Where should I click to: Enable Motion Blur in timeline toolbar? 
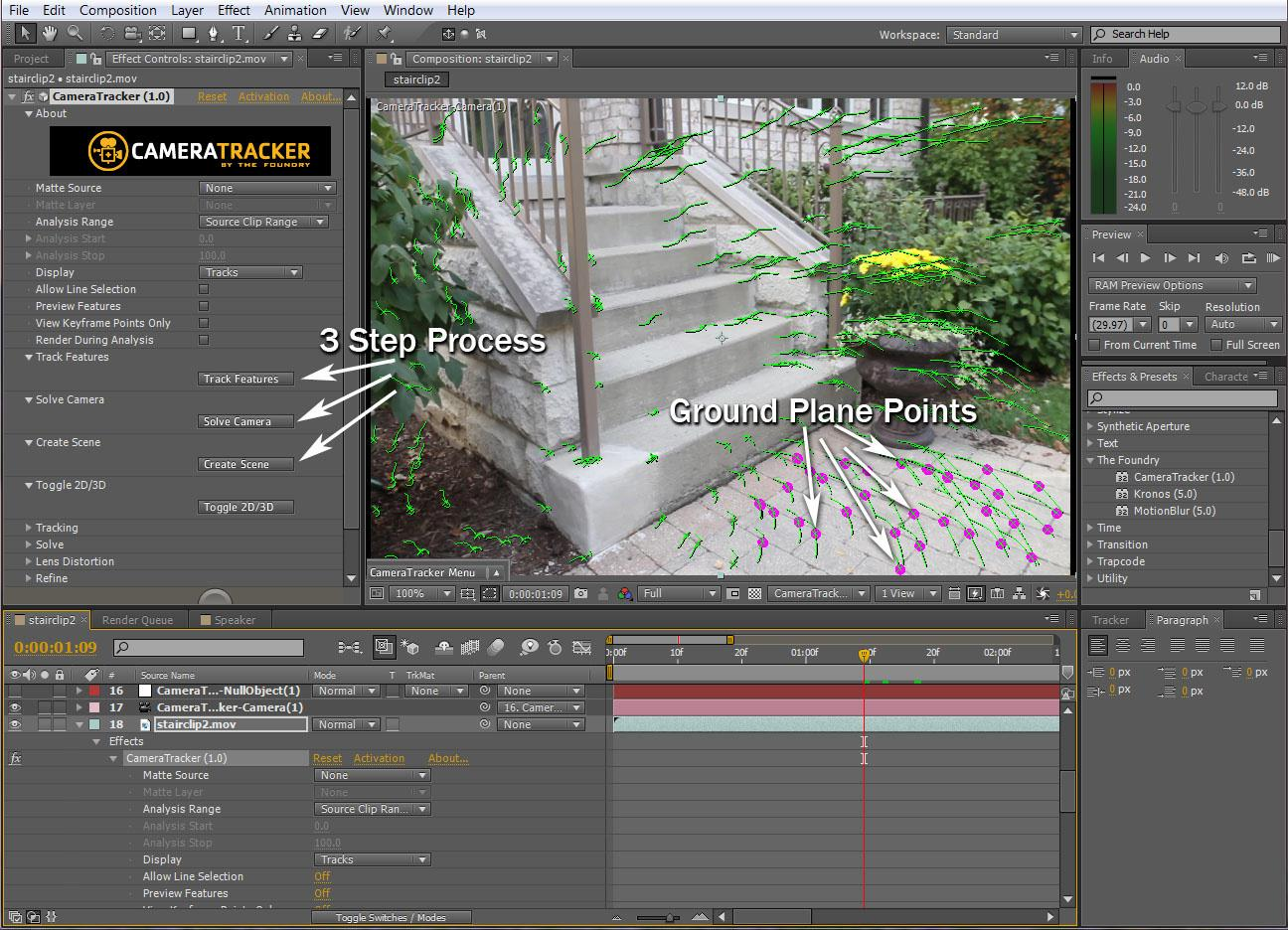(x=496, y=647)
